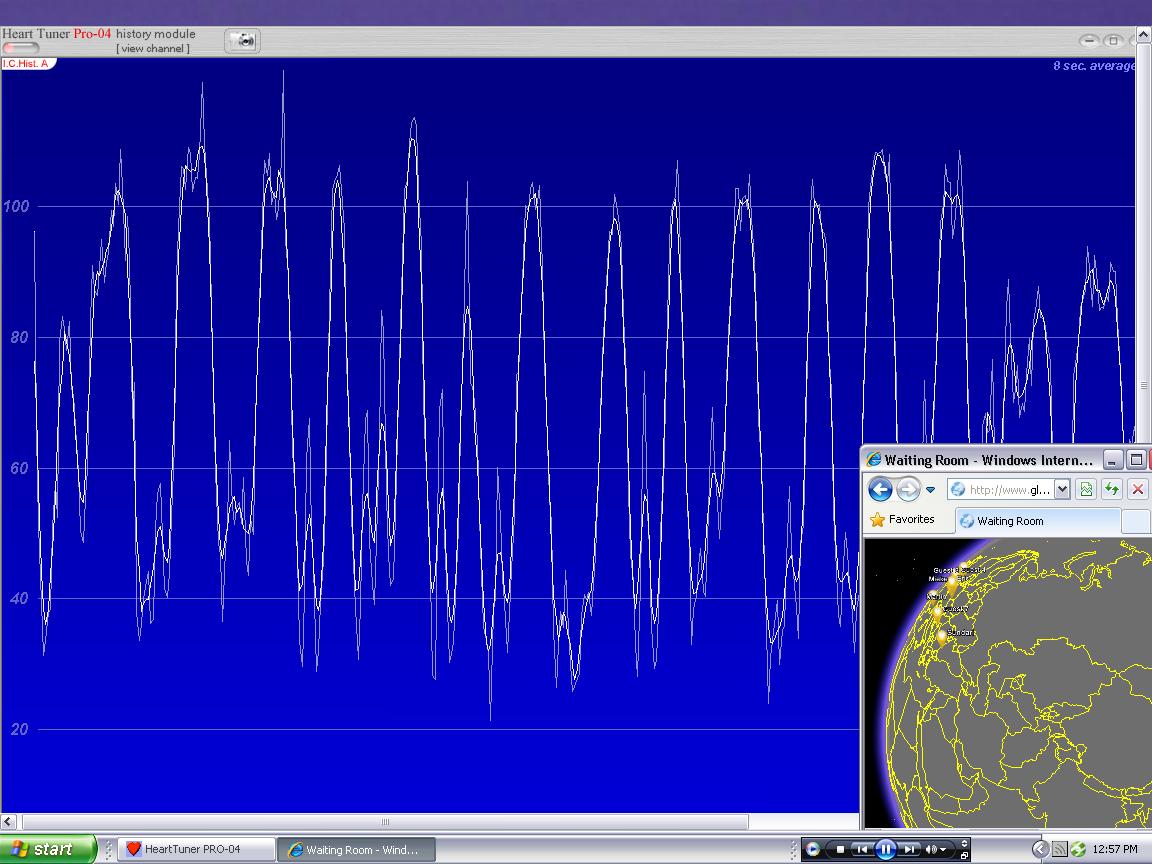Minimize the Waiting Room browser window
This screenshot has width=1152, height=864.
point(1112,460)
